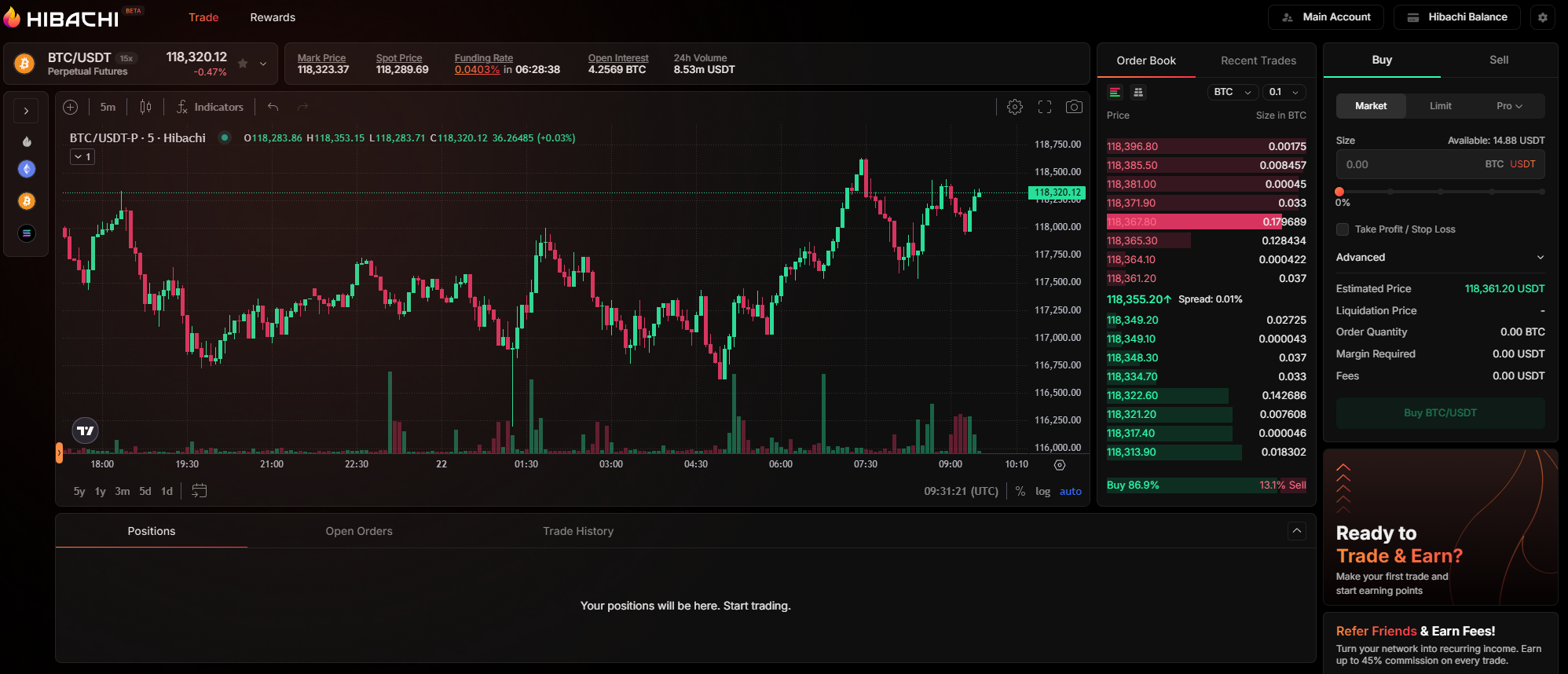
Task: Open chart settings gear
Action: click(1015, 107)
